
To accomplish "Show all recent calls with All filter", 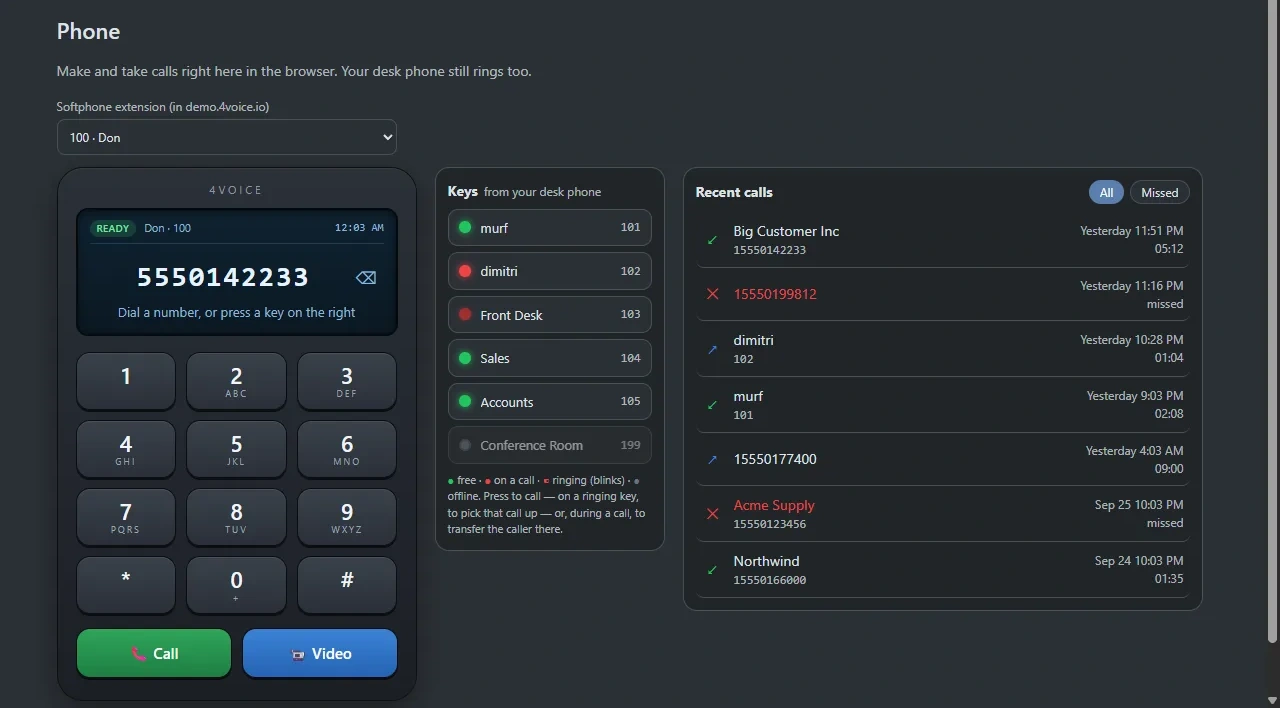I will point(1106,192).
